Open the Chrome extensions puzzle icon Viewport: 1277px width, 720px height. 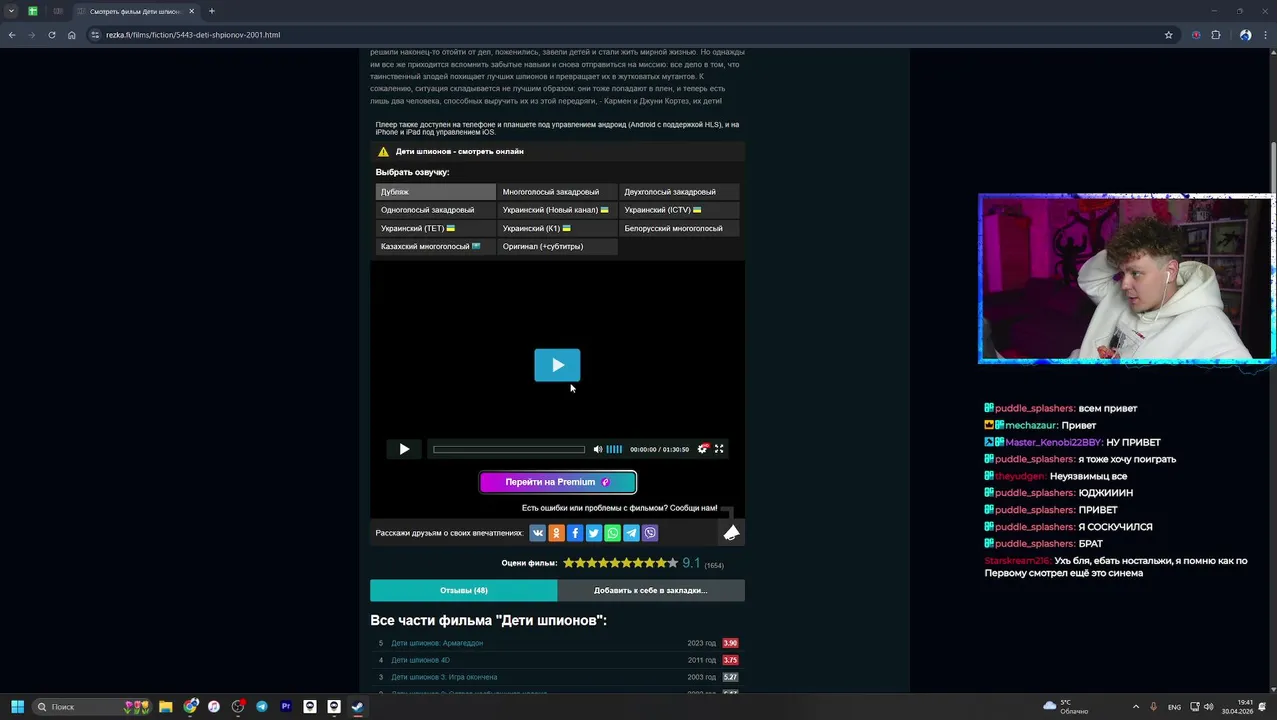pos(1216,35)
